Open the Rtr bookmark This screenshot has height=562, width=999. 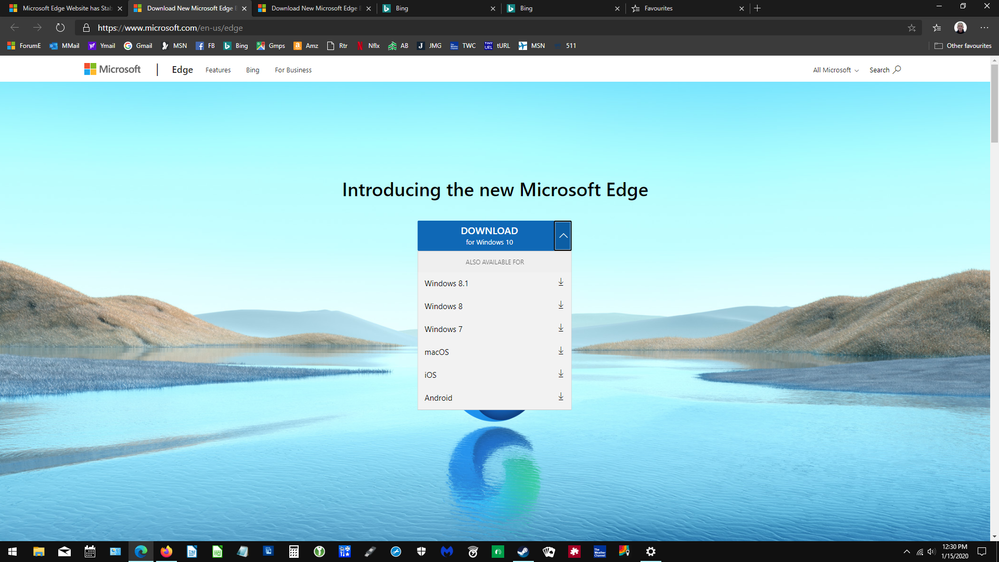pyautogui.click(x=337, y=46)
